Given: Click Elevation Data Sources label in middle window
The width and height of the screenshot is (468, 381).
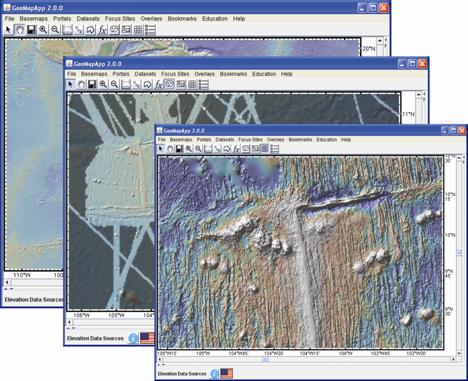Looking at the screenshot, I should 95,338.
